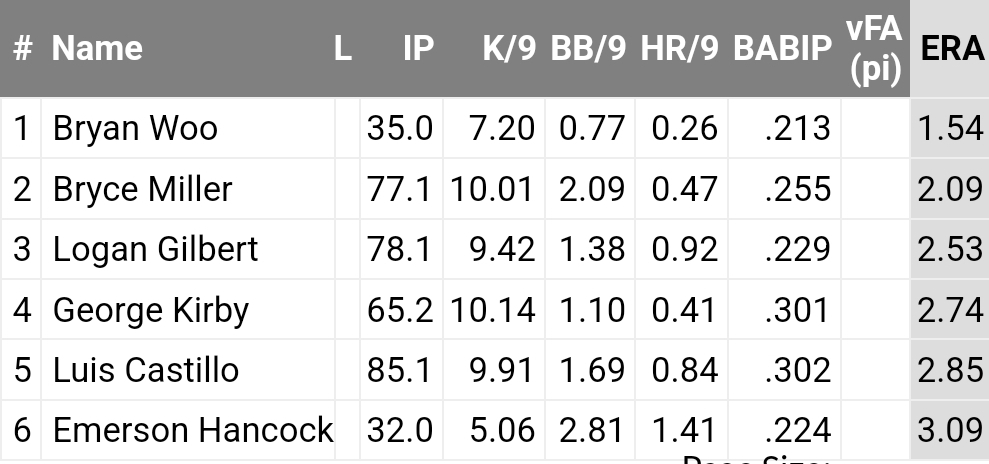Open Bryan Woo player page
The width and height of the screenshot is (989, 464).
135,129
